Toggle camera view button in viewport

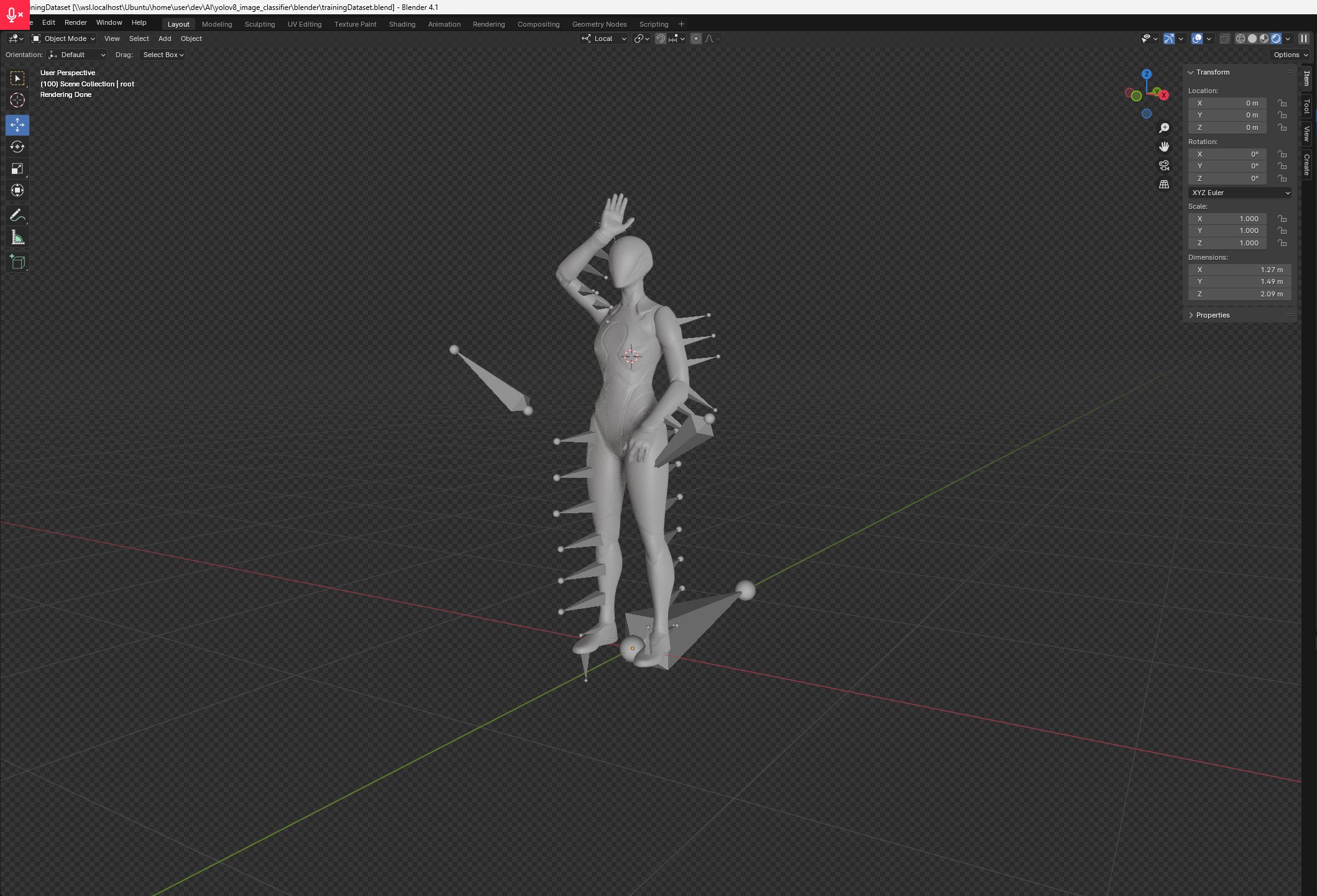tap(1164, 165)
